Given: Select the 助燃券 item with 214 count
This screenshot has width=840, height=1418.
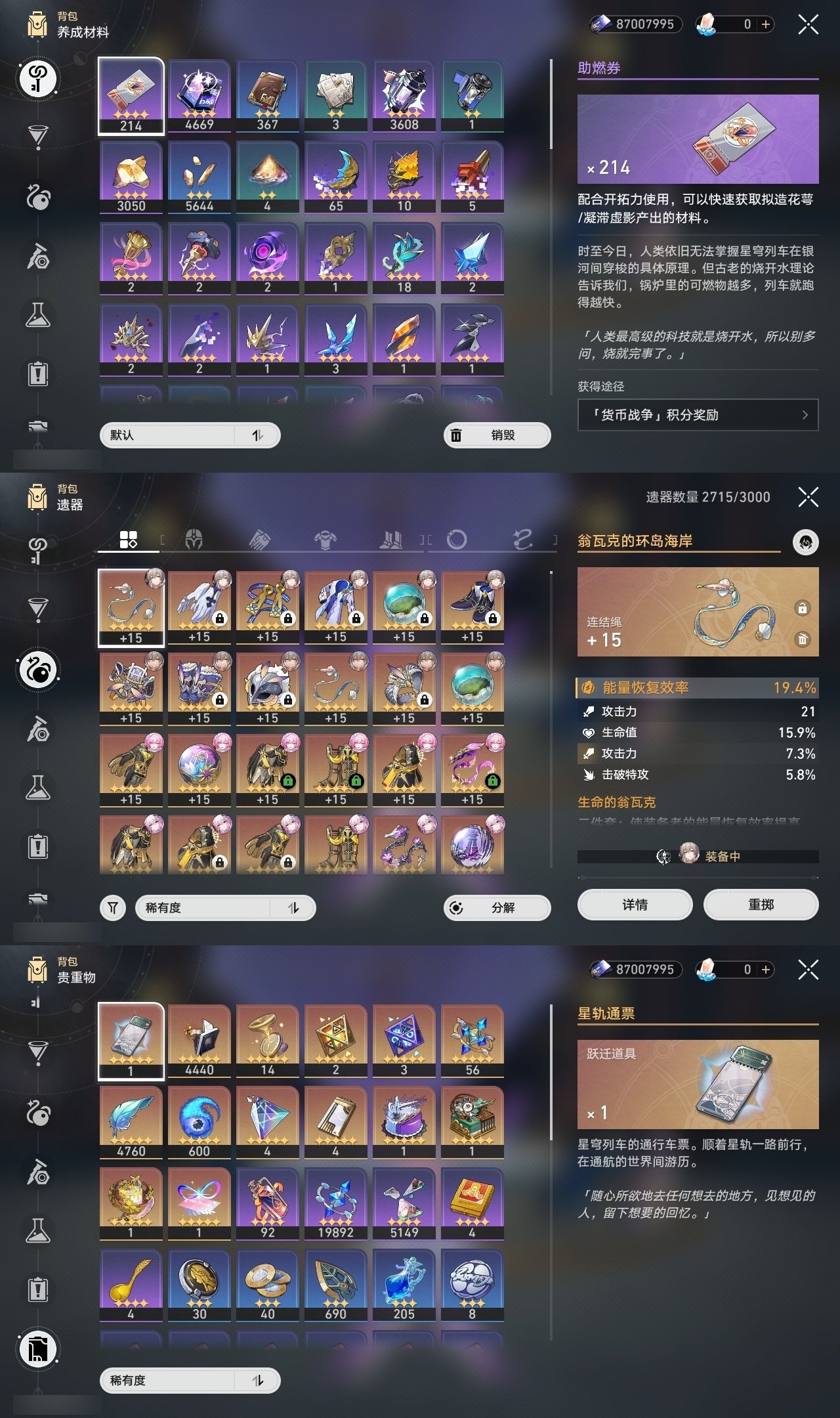Looking at the screenshot, I should point(131,96).
